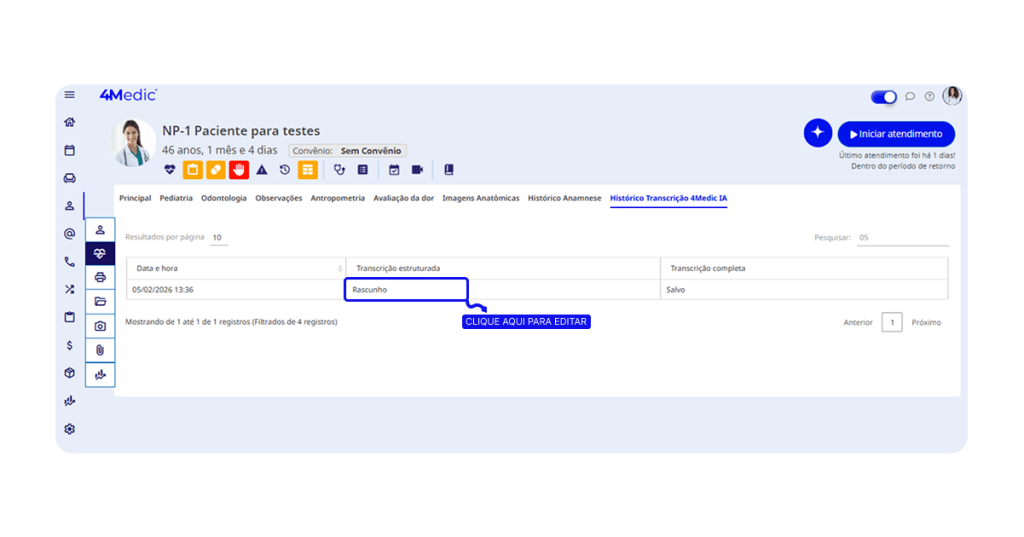Click the Pesquisar search field

902,238
